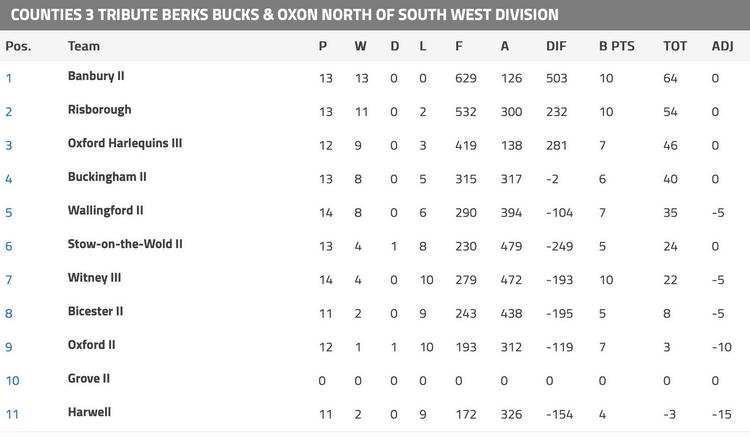This screenshot has width=750, height=437.
Task: Click the Counties 3 Tribute division title
Action: [285, 15]
